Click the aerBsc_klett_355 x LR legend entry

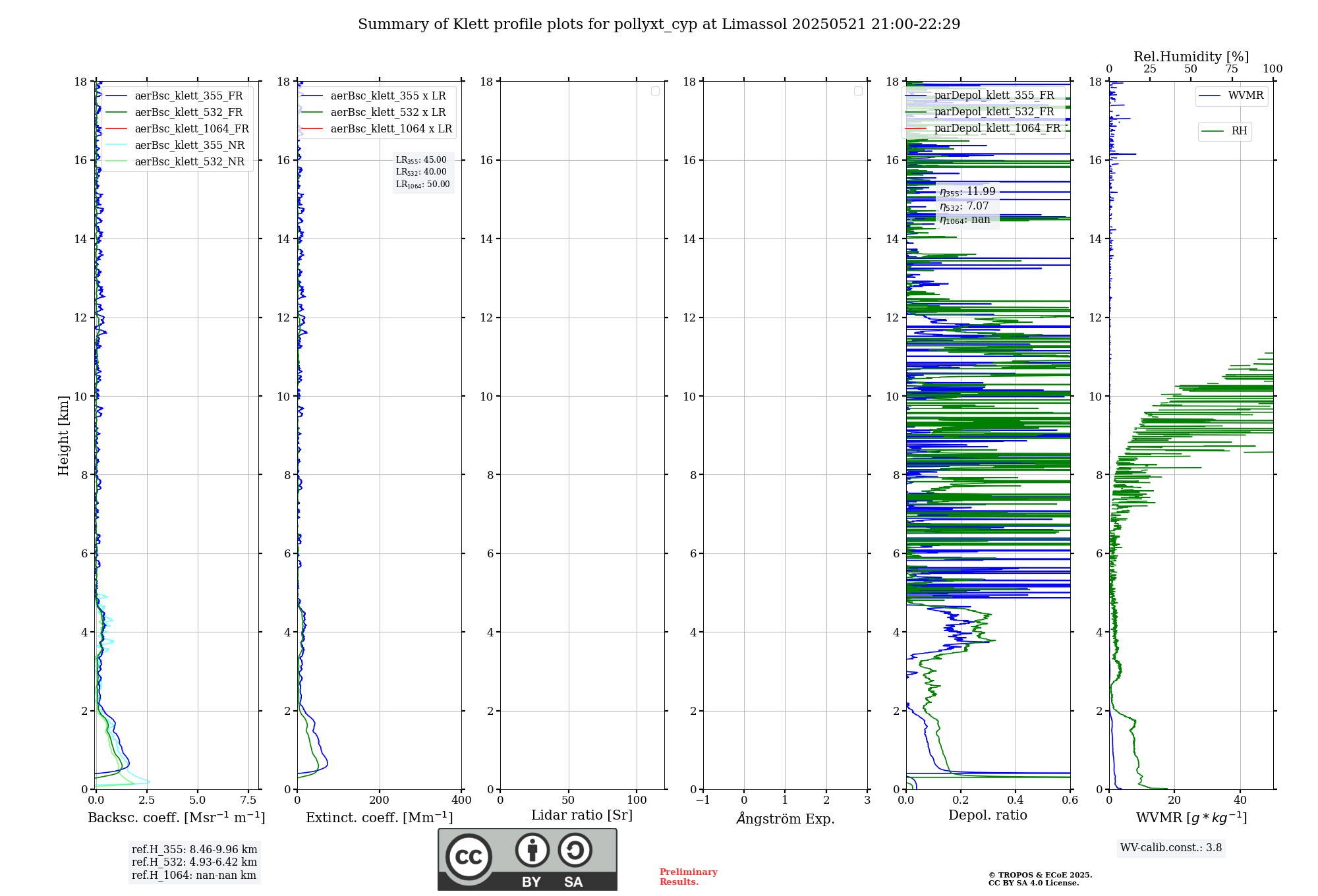pyautogui.click(x=374, y=96)
